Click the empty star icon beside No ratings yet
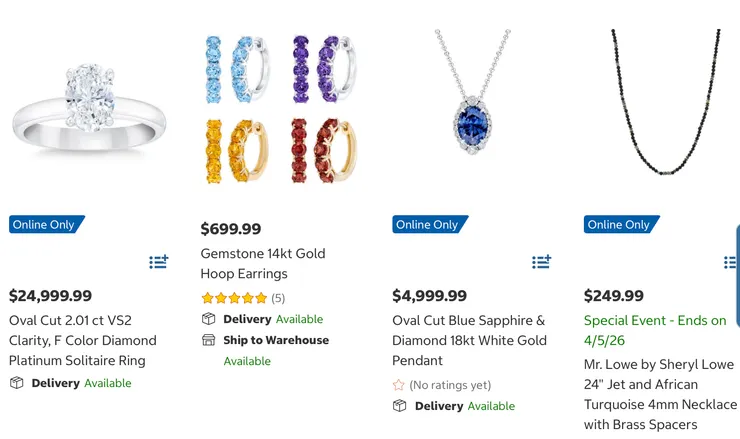 click(x=399, y=385)
